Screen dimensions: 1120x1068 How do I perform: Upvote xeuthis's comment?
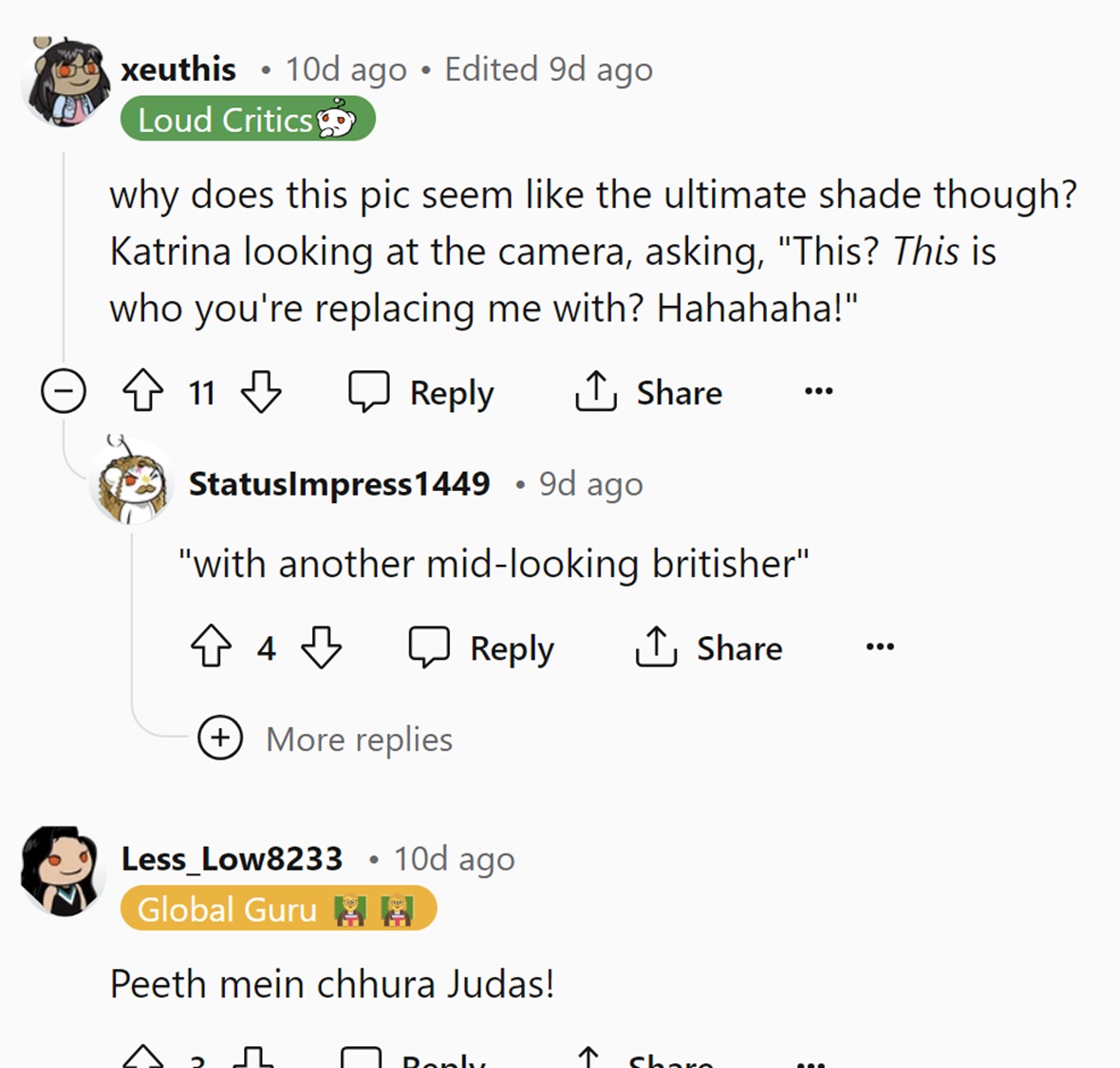[x=143, y=391]
